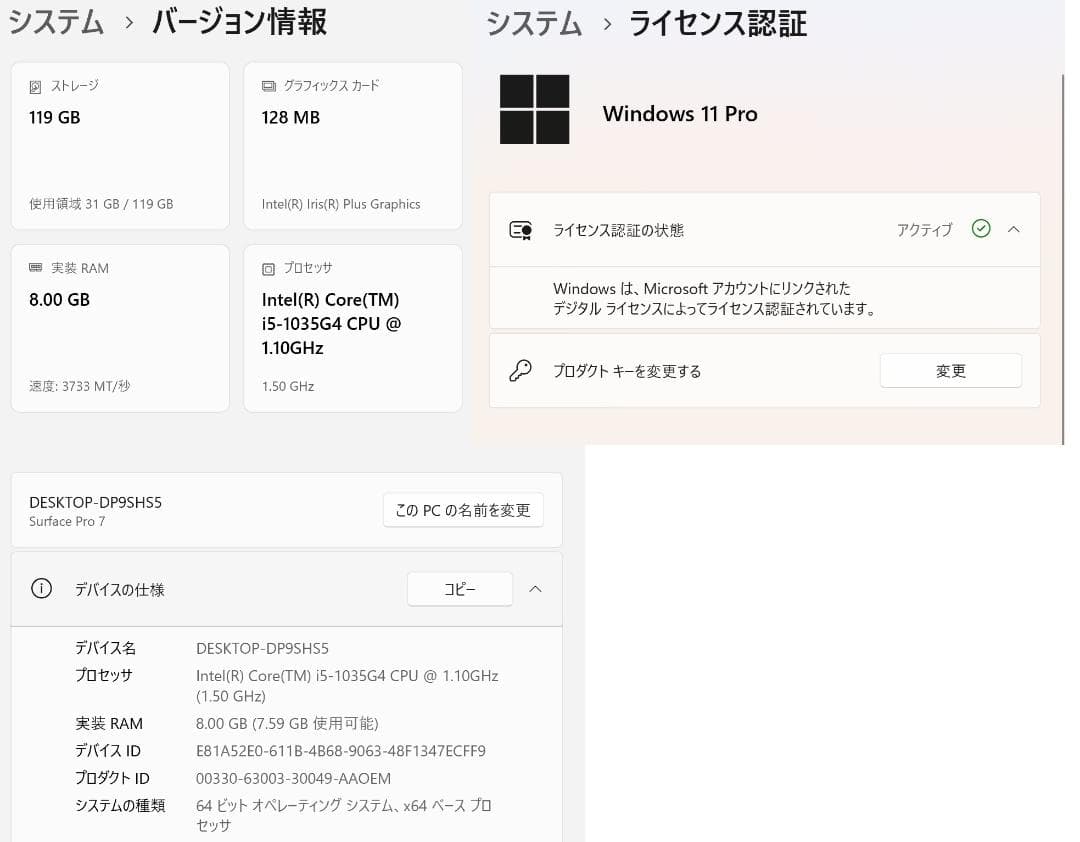
Task: Click the Intel(R) Iris(R) Plus Graphics text
Action: click(341, 204)
